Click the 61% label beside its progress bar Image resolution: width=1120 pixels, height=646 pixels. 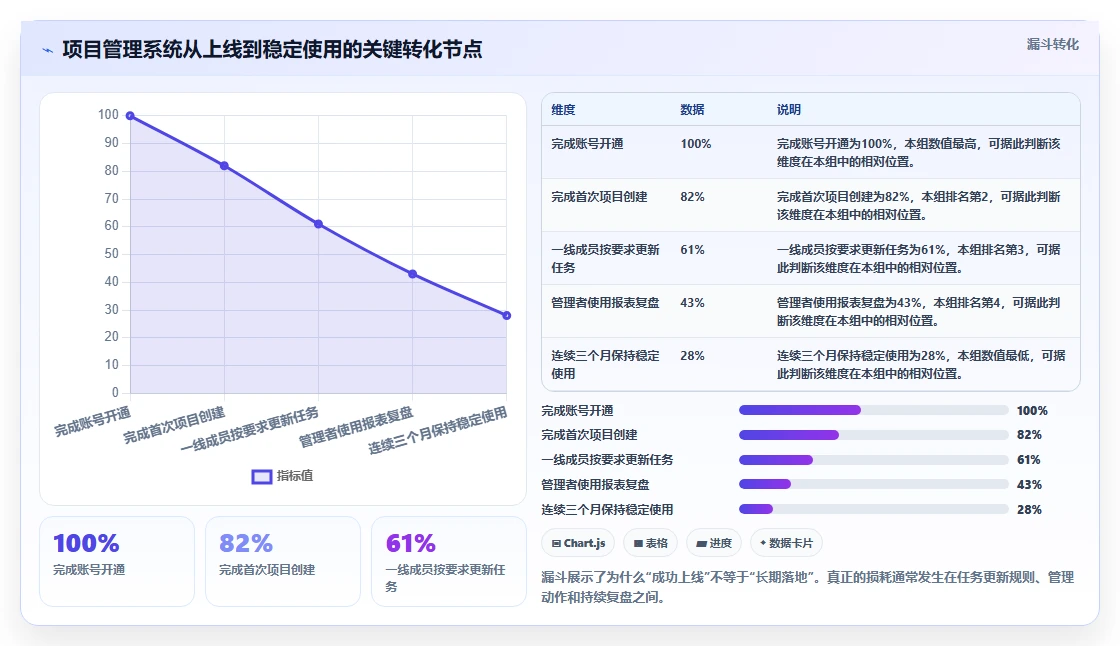pyautogui.click(x=1029, y=460)
